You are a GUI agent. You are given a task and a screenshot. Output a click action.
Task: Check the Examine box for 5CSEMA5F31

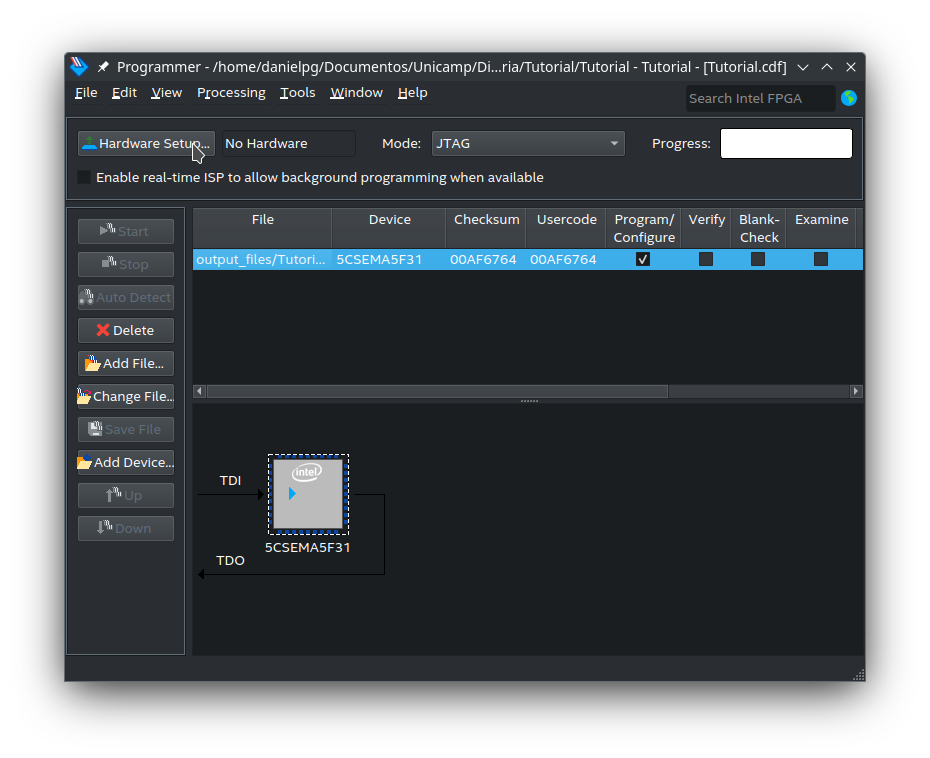click(x=821, y=259)
